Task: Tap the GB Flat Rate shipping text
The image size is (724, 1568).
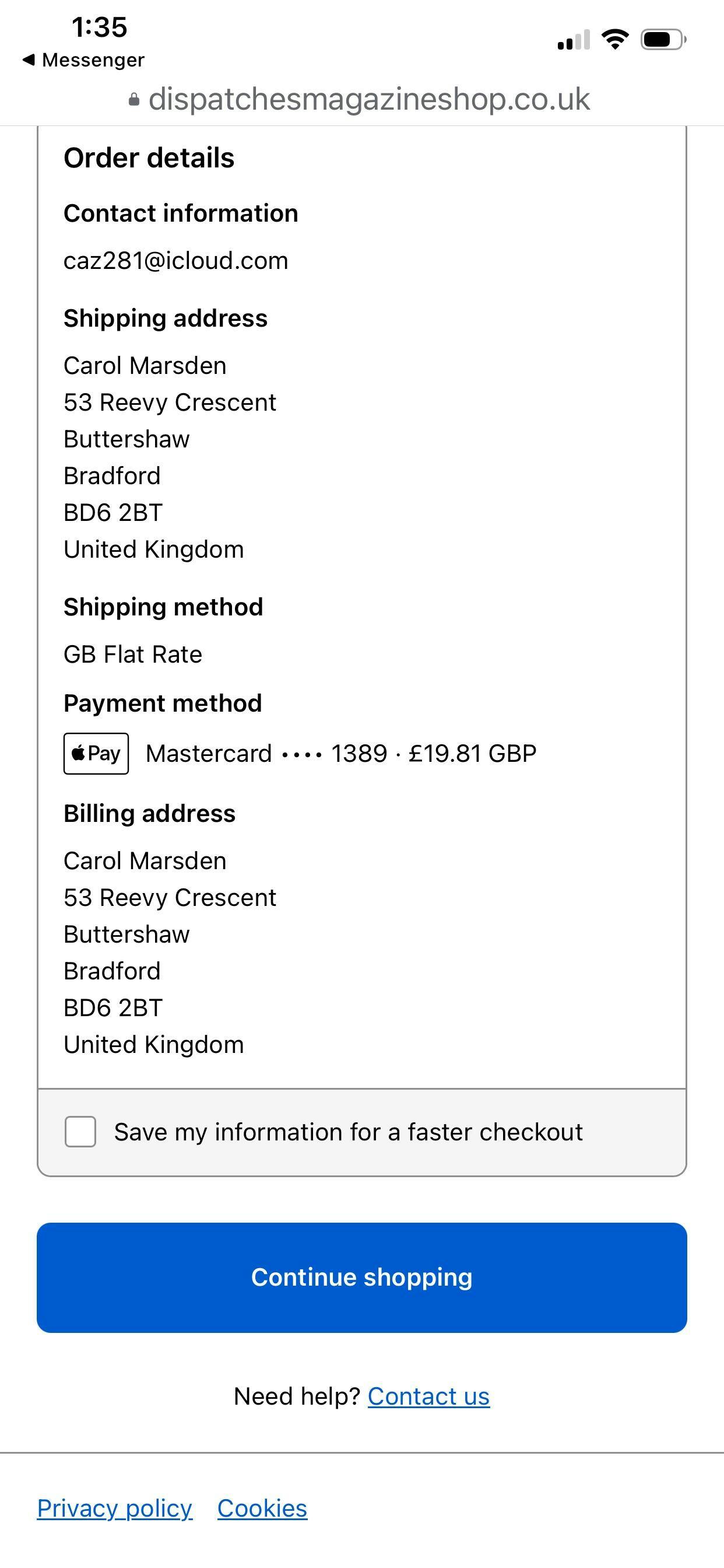Action: pos(133,654)
